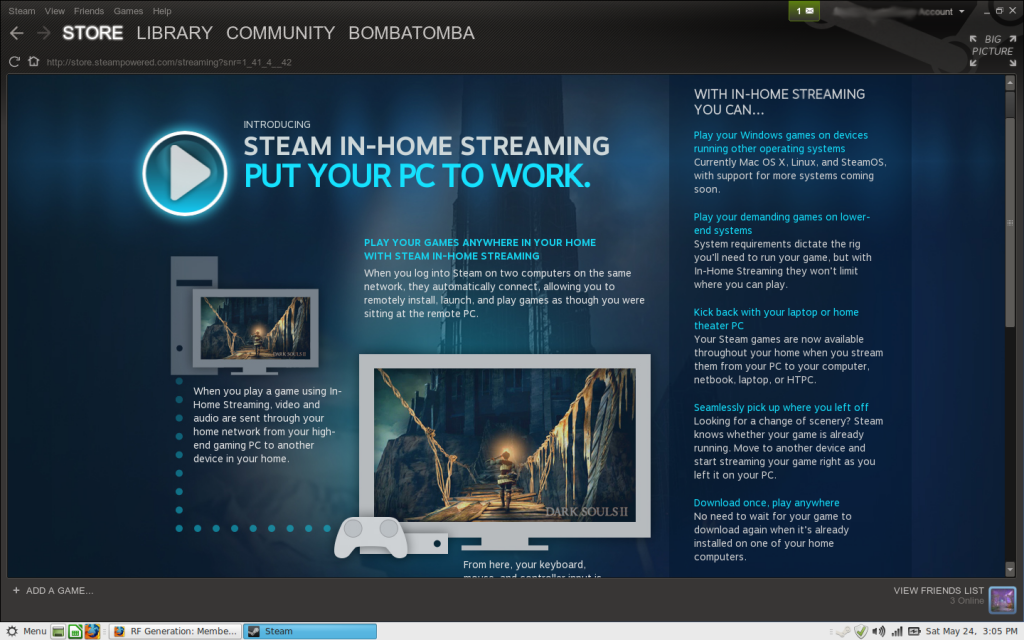
Task: Go forward with the right arrow button
Action: coord(43,33)
